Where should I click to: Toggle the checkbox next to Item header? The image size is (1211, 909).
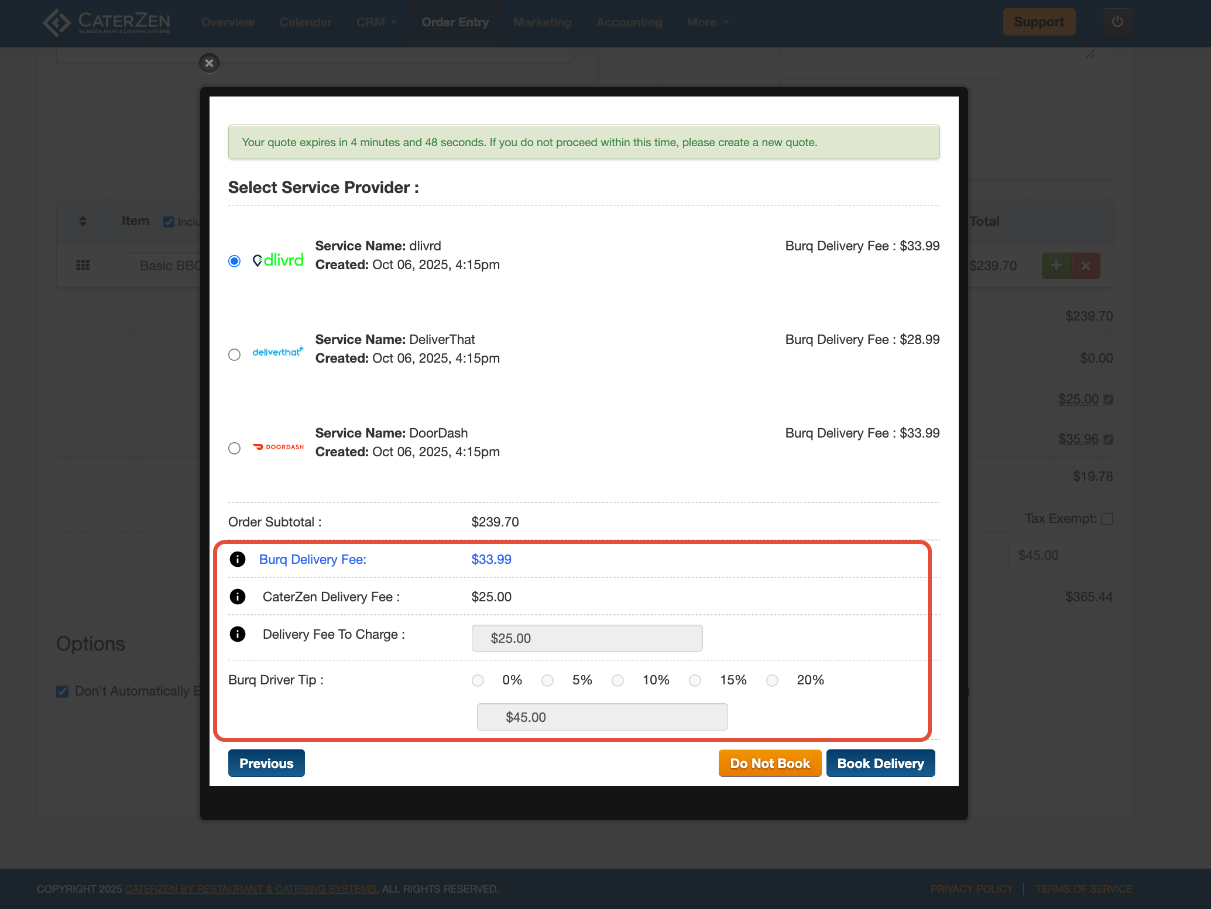pos(169,222)
